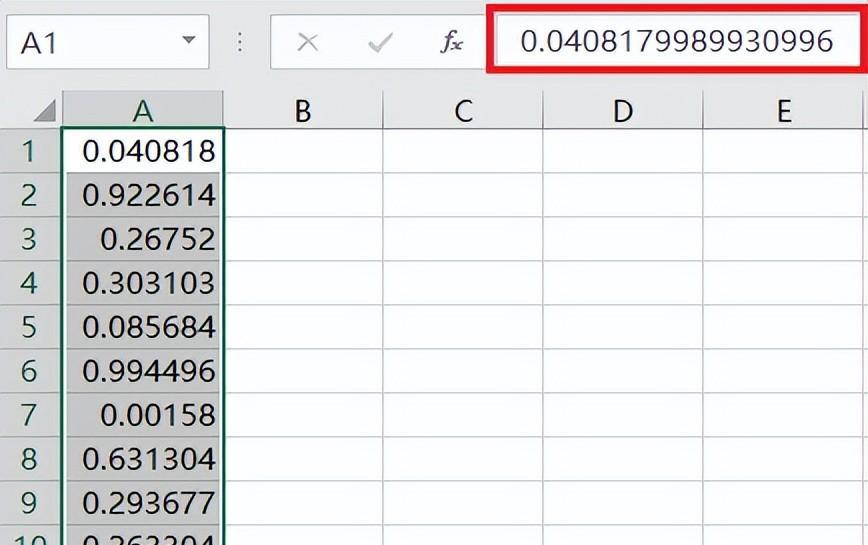
Task: Click cell containing 0.293677
Action: tap(143, 503)
